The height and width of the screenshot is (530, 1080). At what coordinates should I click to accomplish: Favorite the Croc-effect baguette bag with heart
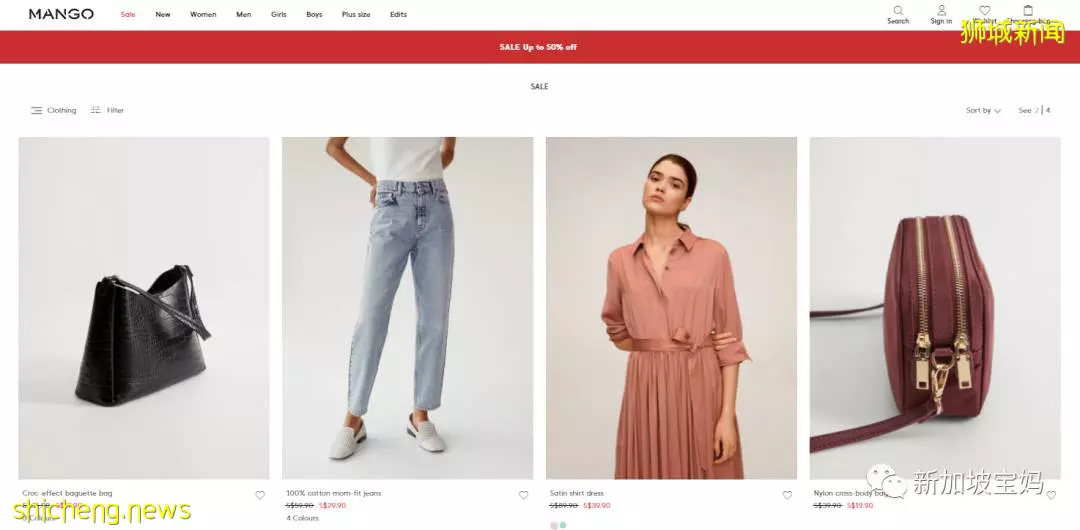pyautogui.click(x=260, y=495)
